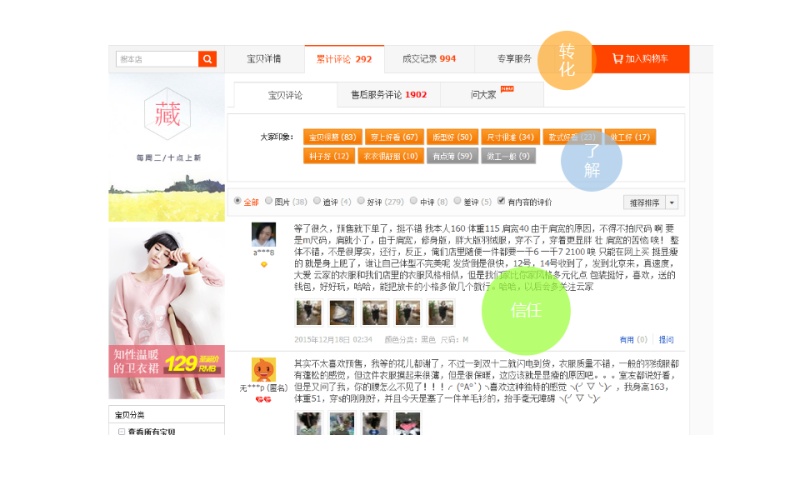Image resolution: width=800 pixels, height=500 pixels.
Task: Filter by the 料子好 (12) tag
Action: [x=329, y=156]
